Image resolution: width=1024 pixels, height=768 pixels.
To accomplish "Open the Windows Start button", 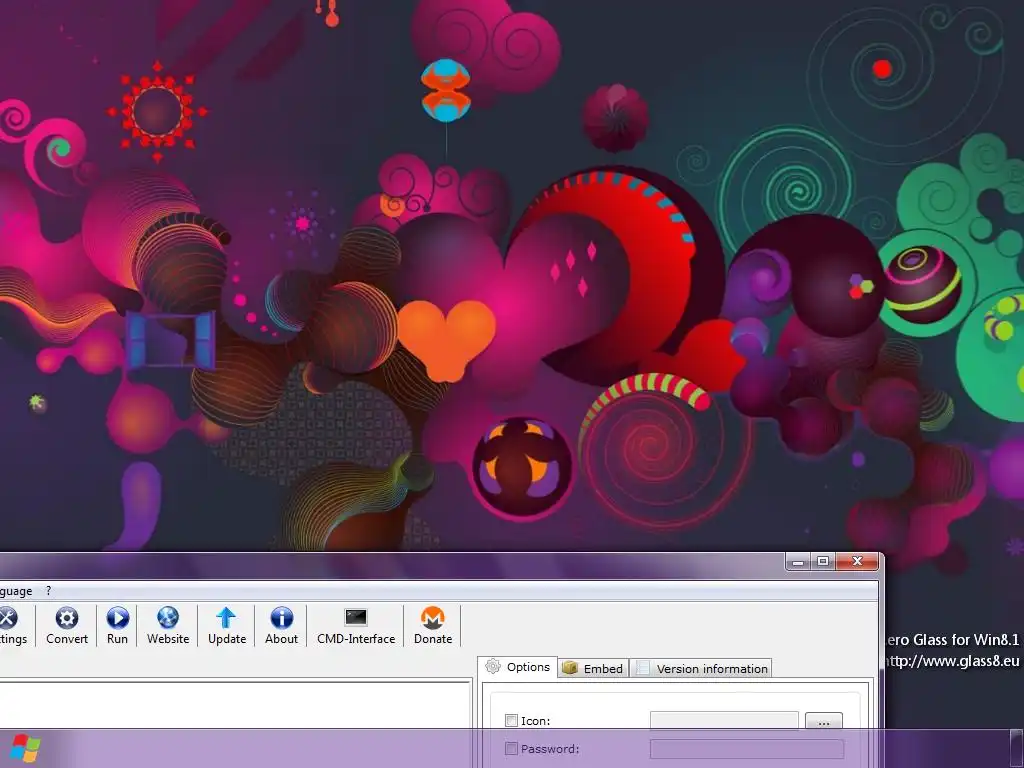I will pos(24,748).
